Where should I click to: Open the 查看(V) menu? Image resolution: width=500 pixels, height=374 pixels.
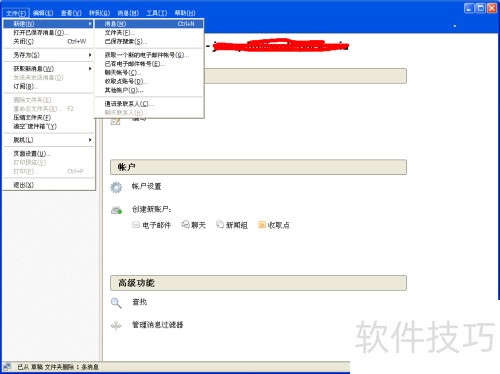point(71,13)
